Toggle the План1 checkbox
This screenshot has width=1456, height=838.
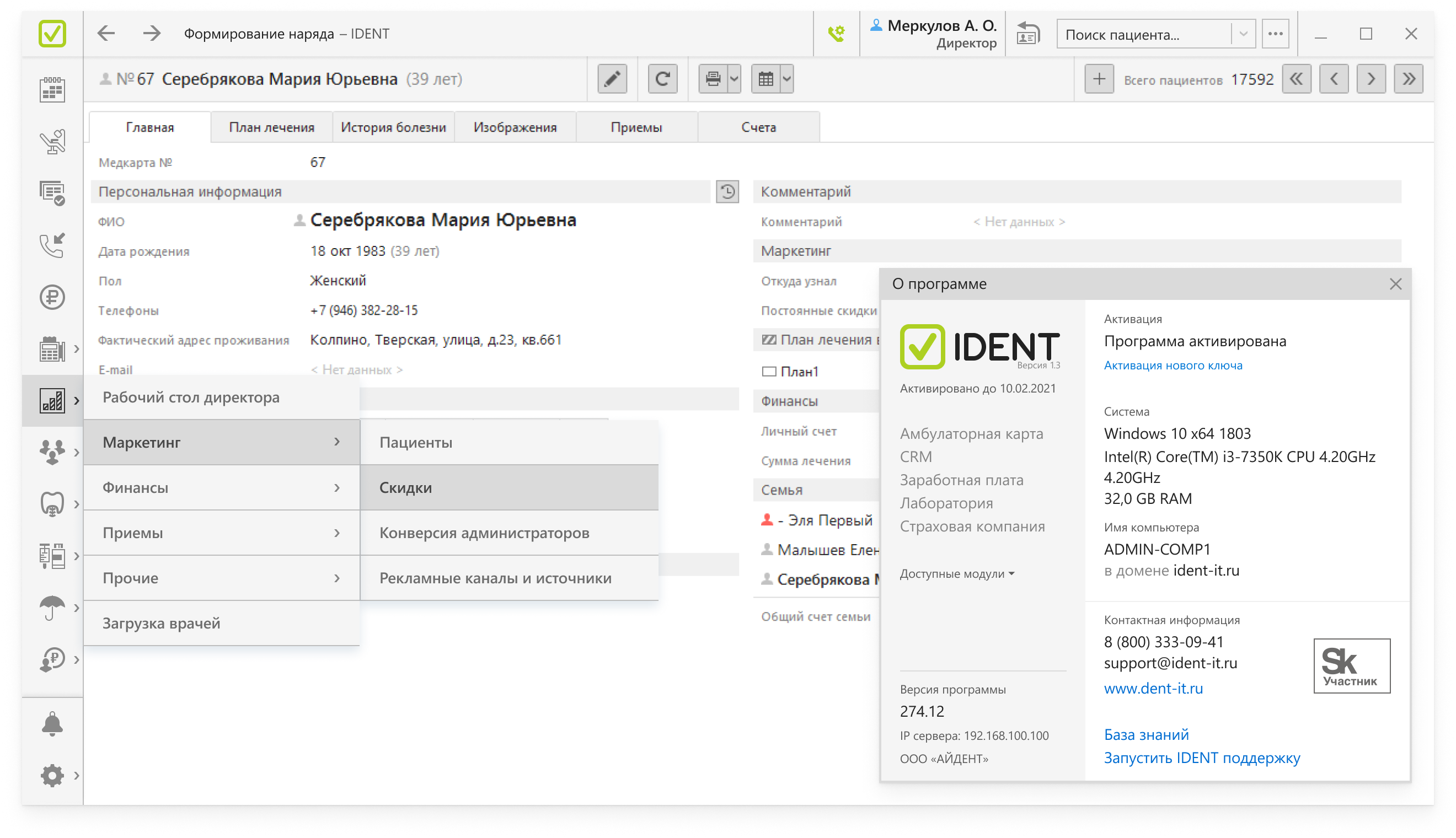coord(769,372)
